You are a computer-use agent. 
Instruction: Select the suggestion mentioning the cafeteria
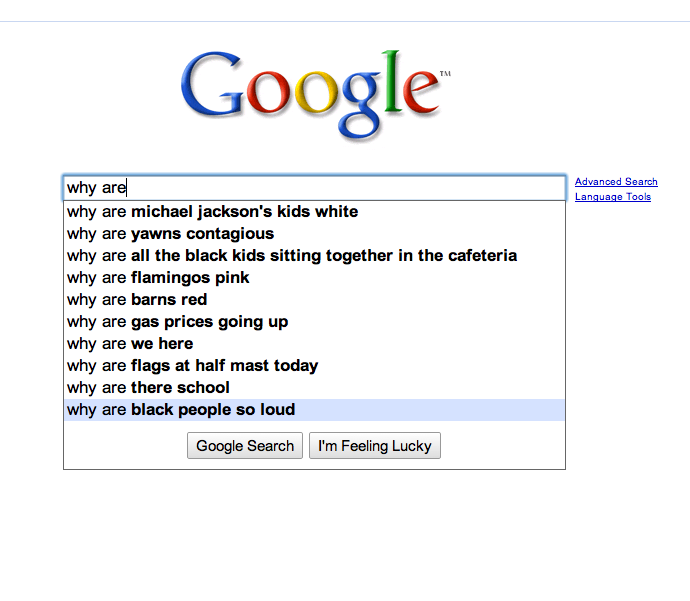tap(292, 256)
